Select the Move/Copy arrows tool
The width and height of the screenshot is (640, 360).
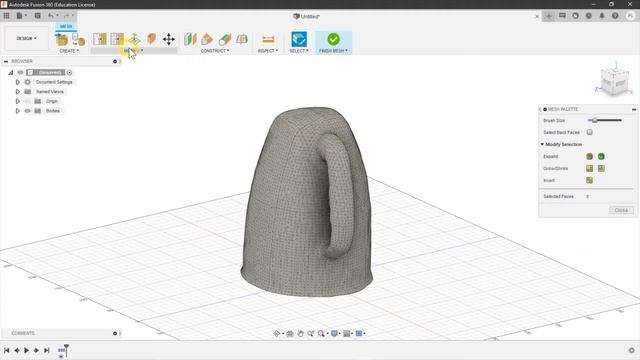pos(169,39)
